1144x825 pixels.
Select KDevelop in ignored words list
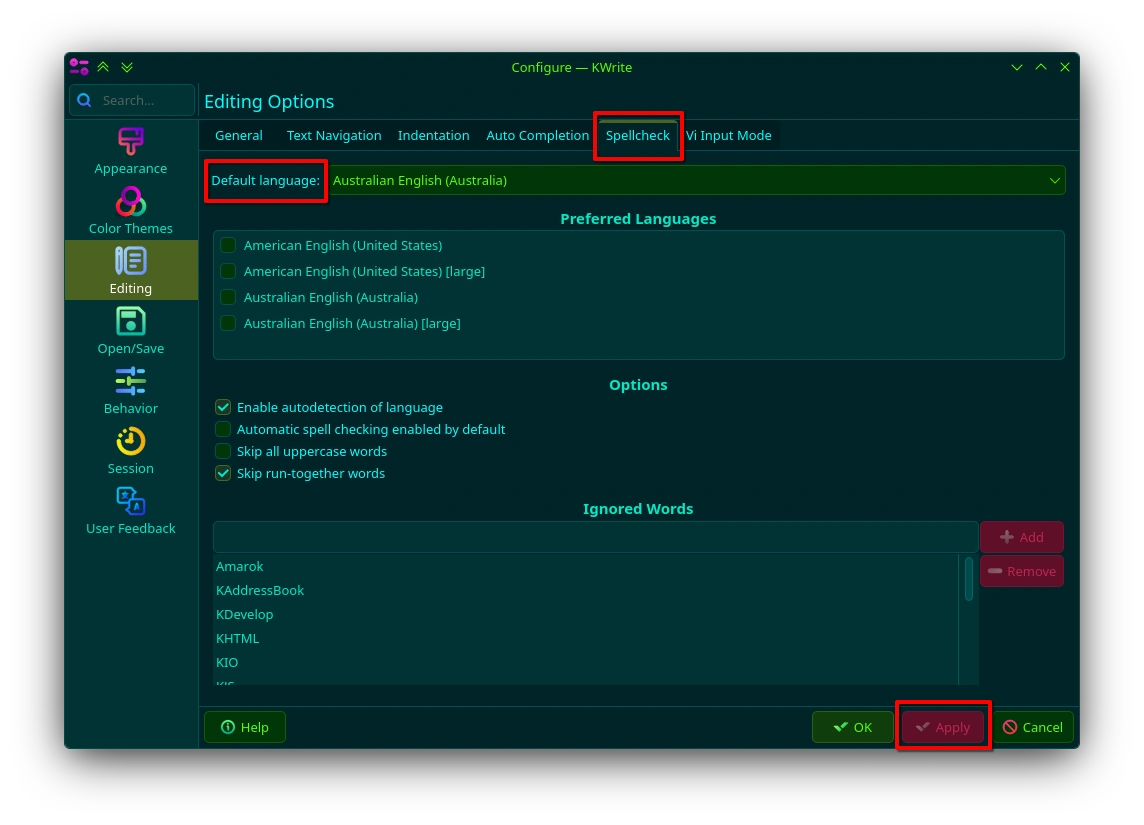[x=587, y=614]
